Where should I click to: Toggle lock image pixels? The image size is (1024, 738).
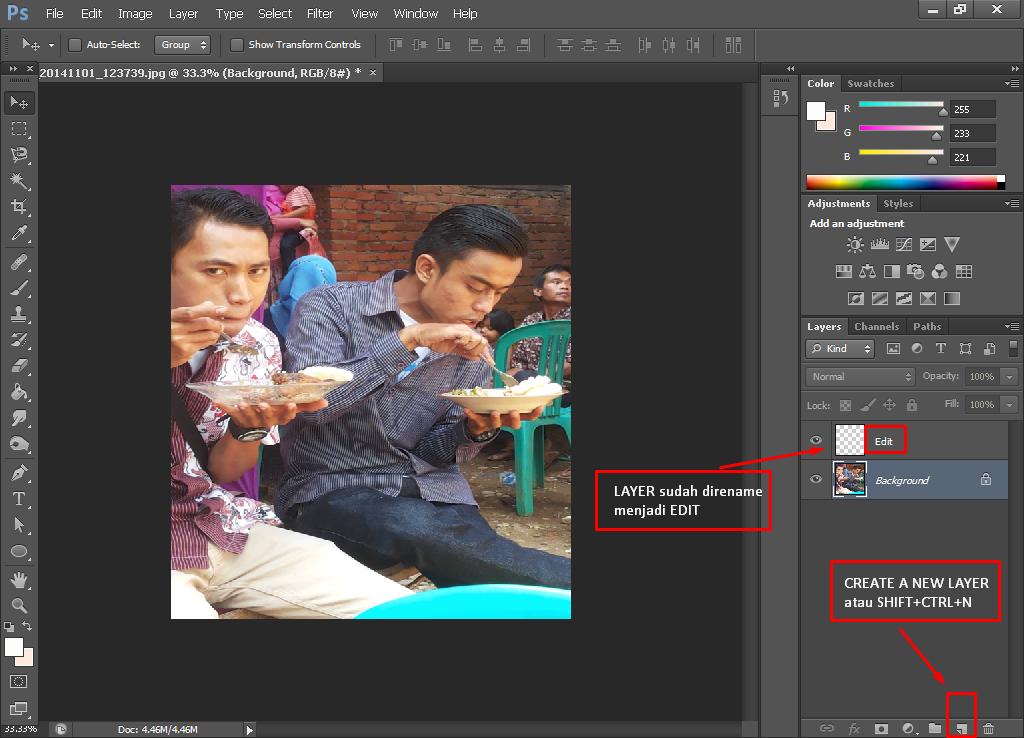[867, 406]
